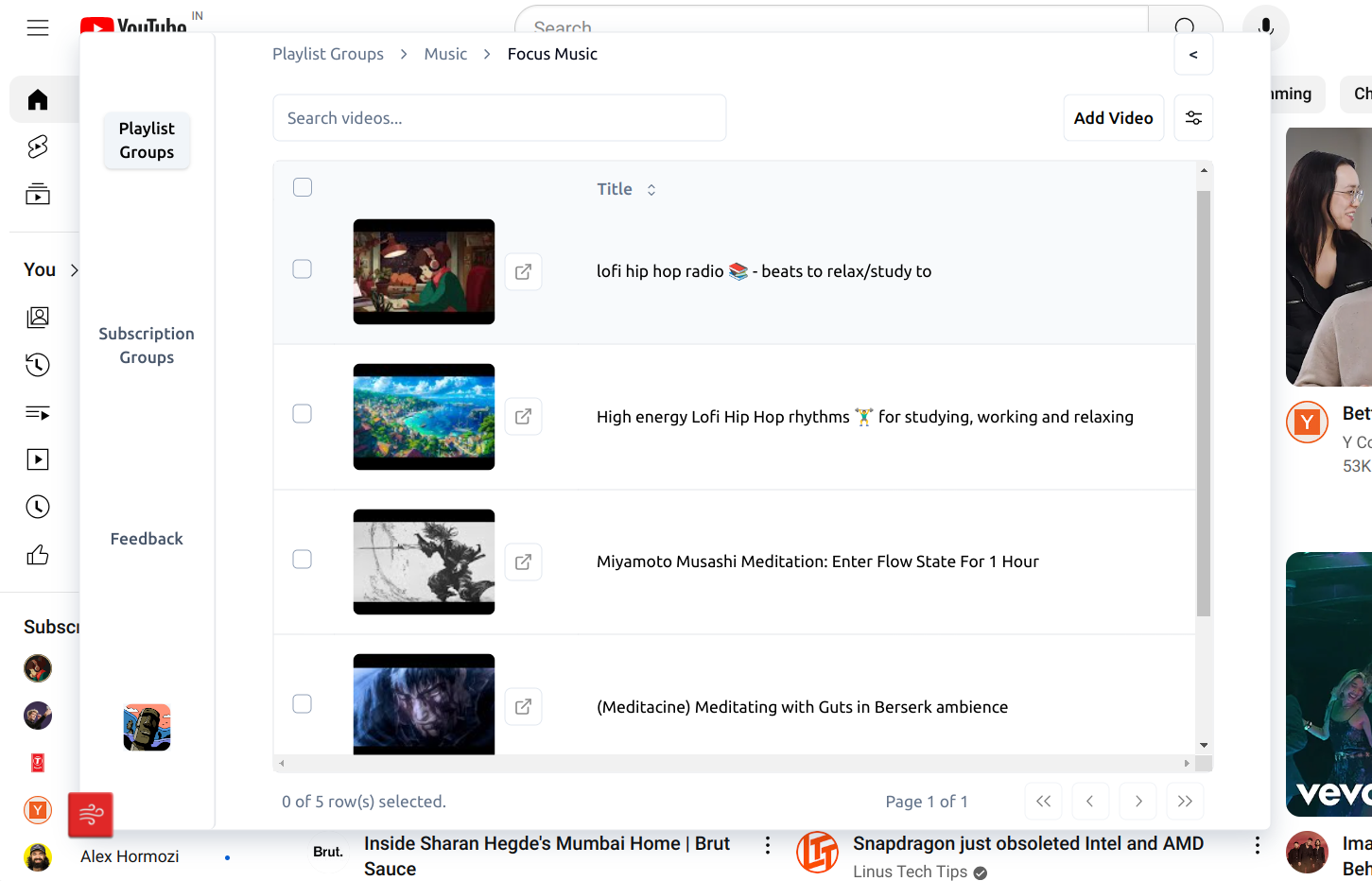The height and width of the screenshot is (881, 1372).
Task: Go to previous page button
Action: coord(1090,802)
